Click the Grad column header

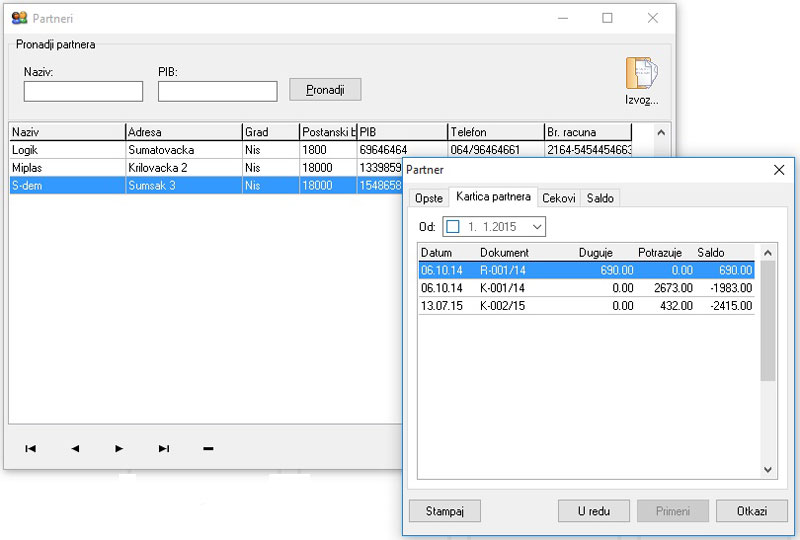pos(270,132)
